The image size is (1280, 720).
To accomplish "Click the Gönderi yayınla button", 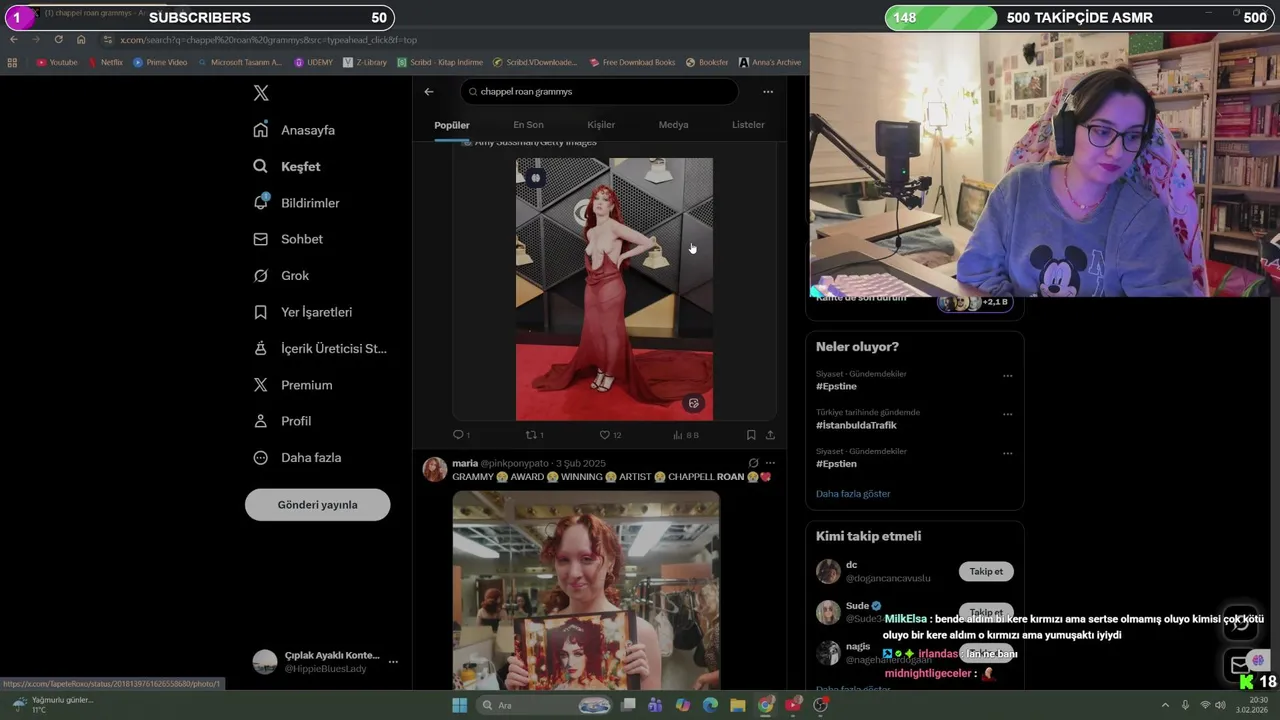I will pos(317,505).
